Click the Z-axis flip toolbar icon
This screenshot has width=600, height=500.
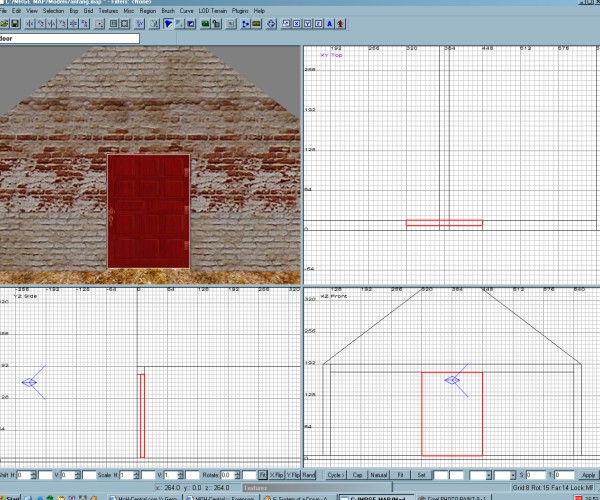click(73, 24)
